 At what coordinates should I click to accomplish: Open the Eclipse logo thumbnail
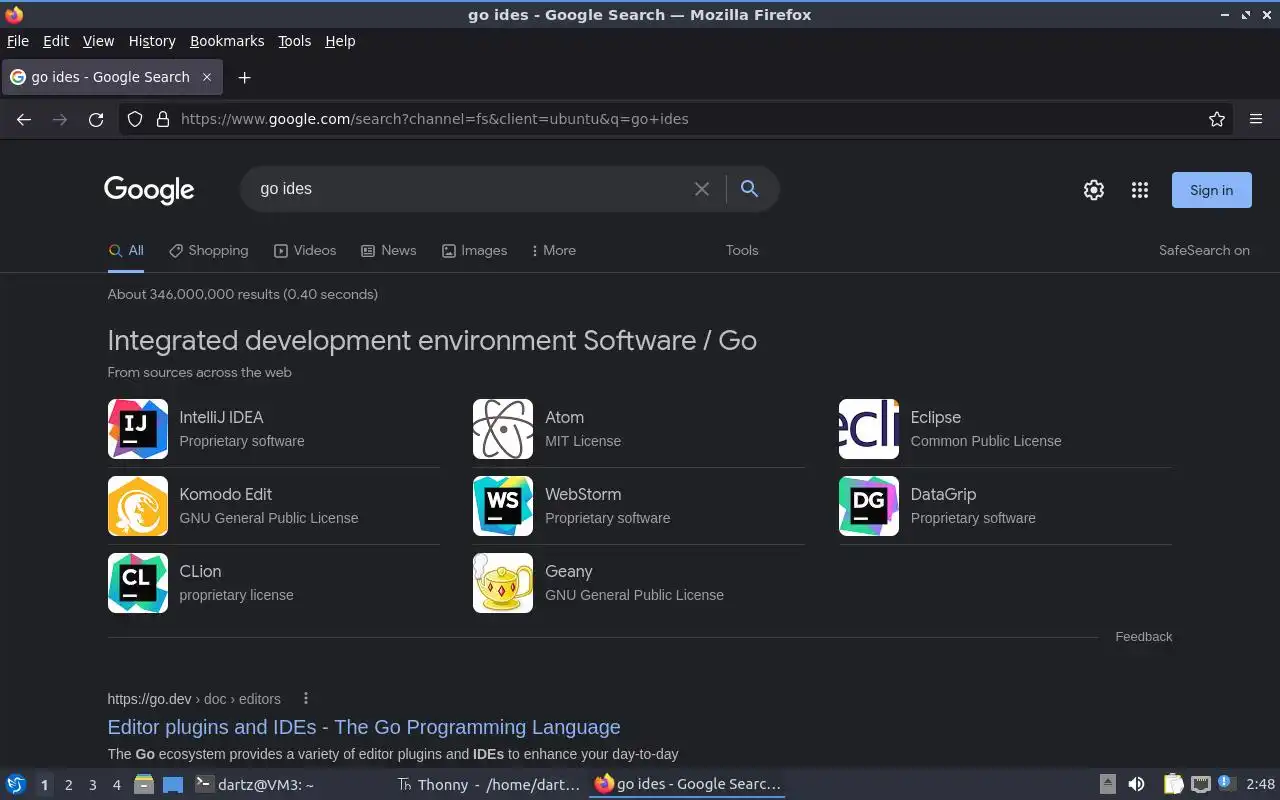point(869,429)
